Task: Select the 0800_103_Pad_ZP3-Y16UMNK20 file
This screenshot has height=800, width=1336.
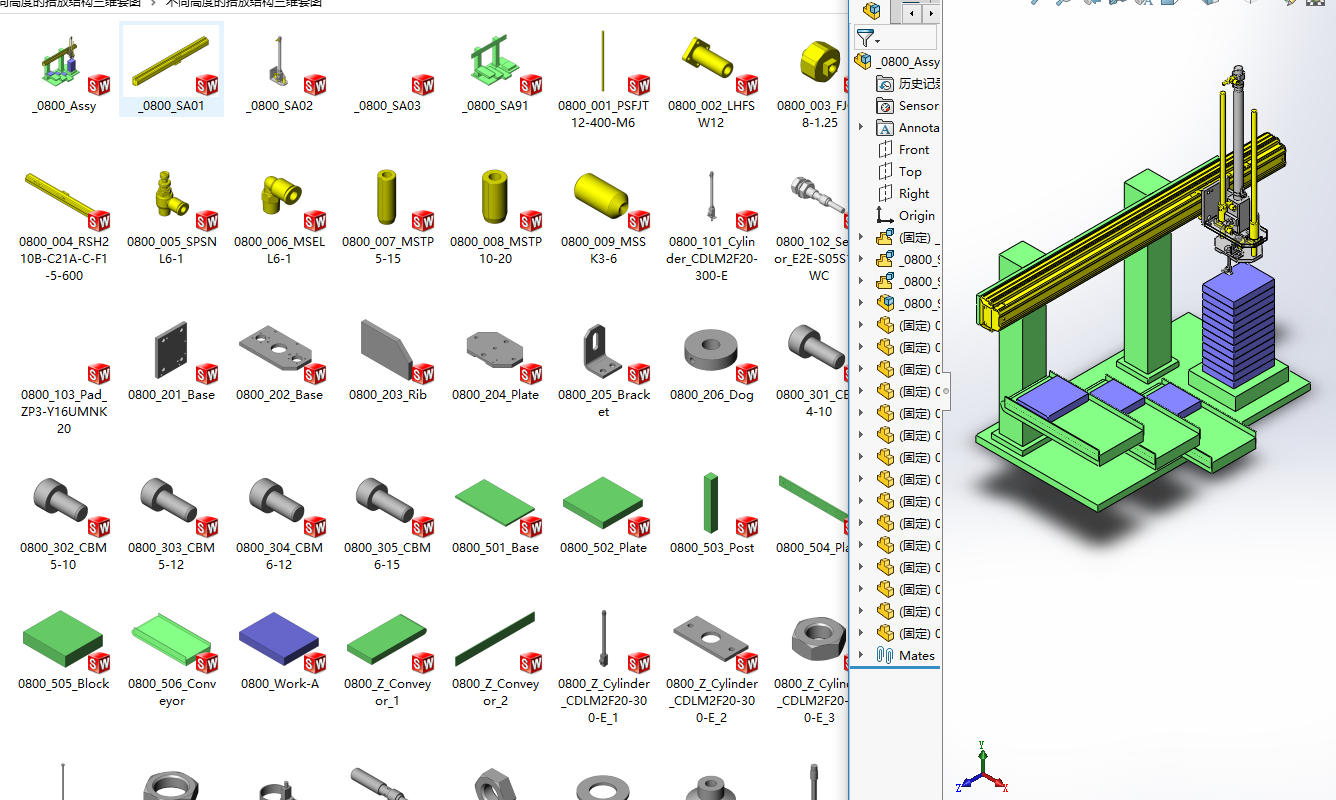Action: (x=64, y=377)
